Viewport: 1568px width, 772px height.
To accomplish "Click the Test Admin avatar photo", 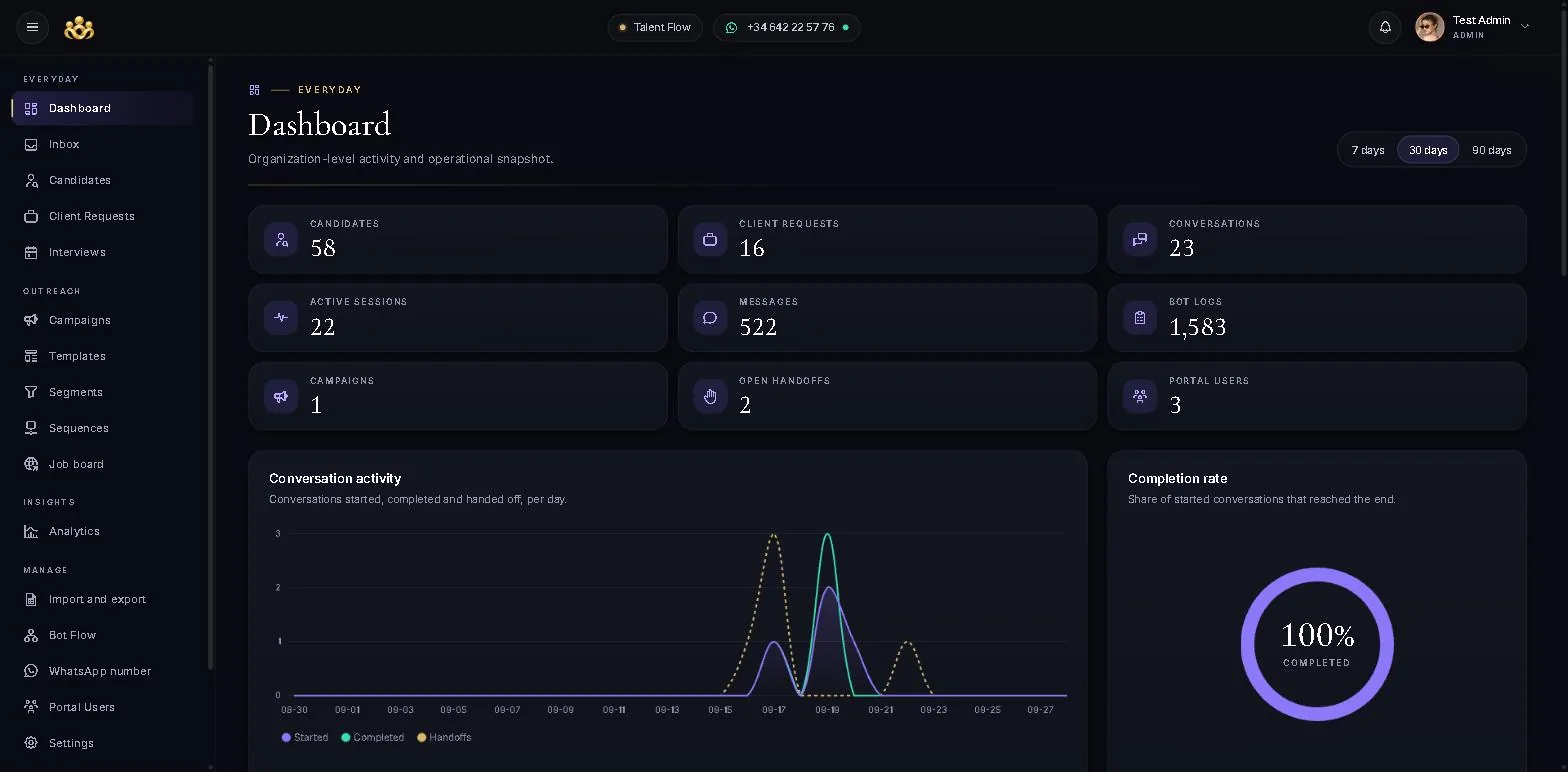I will [x=1429, y=27].
